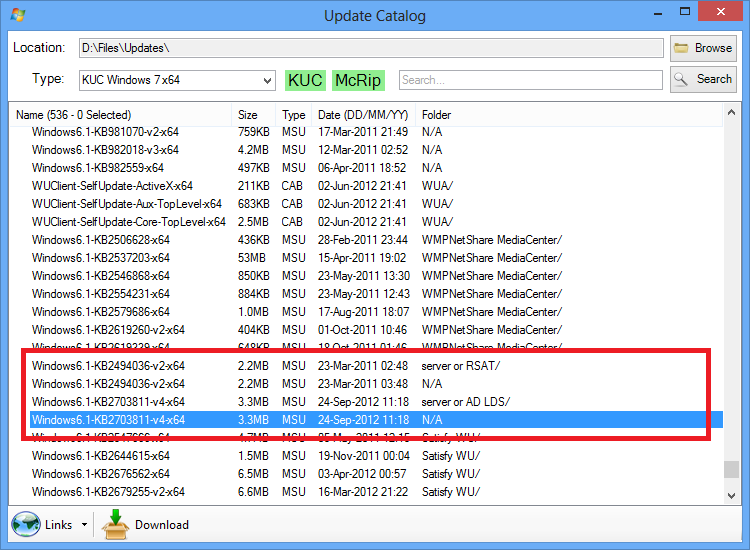Close the Update Catalog window
750x550 pixels.
pyautogui.click(x=720, y=11)
